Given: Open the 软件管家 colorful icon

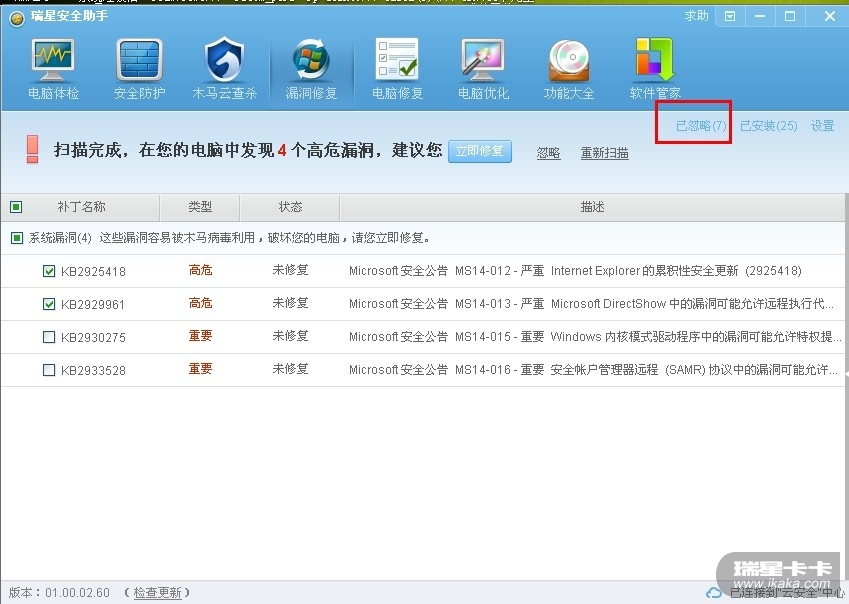Looking at the screenshot, I should pyautogui.click(x=654, y=58).
